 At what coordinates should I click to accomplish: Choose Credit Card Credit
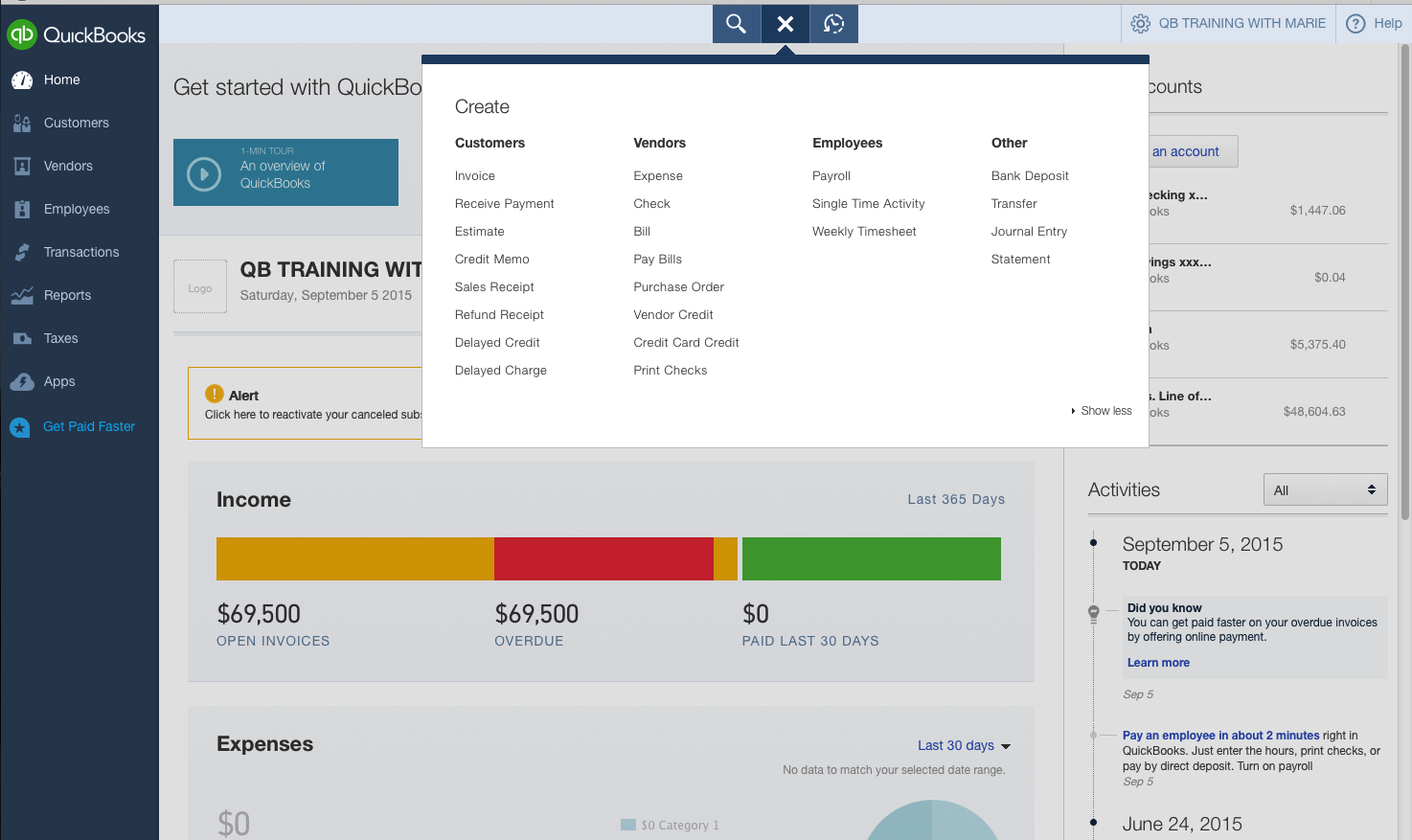(687, 343)
